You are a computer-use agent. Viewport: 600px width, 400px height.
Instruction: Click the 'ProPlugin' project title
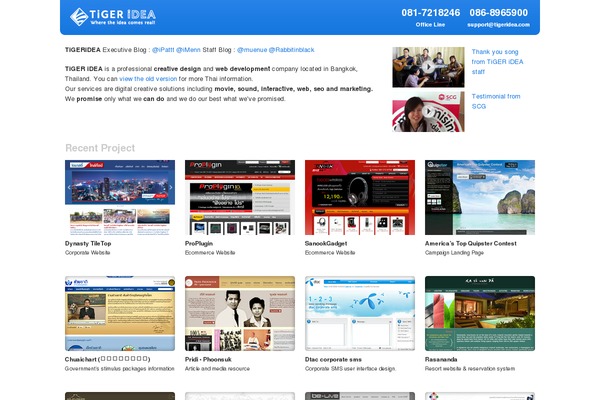199,243
